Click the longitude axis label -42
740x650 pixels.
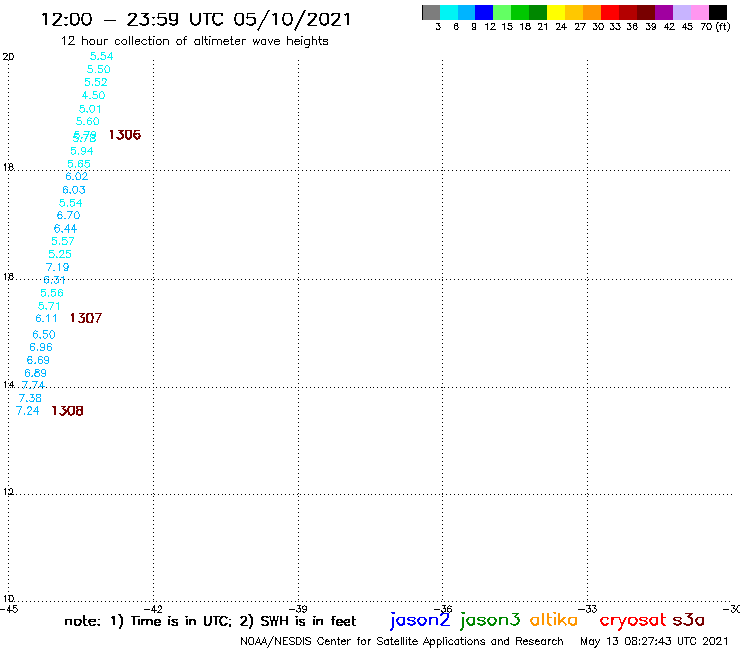pos(153,609)
